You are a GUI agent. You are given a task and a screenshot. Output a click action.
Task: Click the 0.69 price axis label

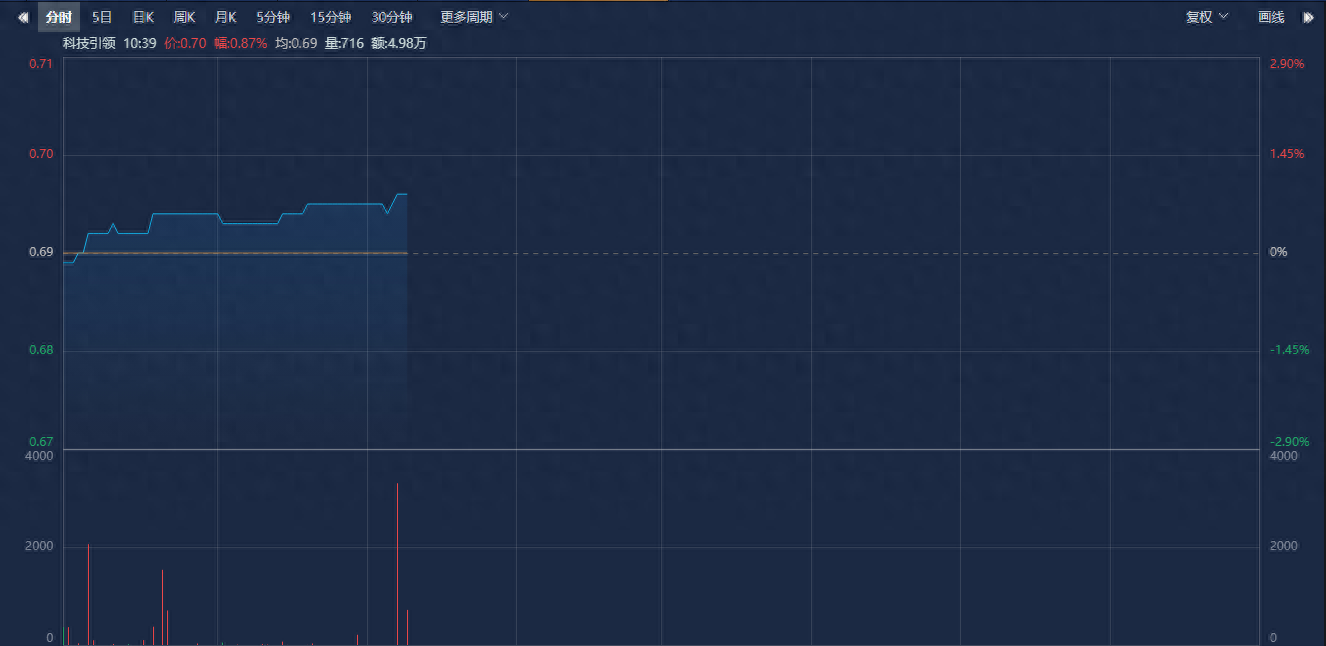tap(40, 252)
